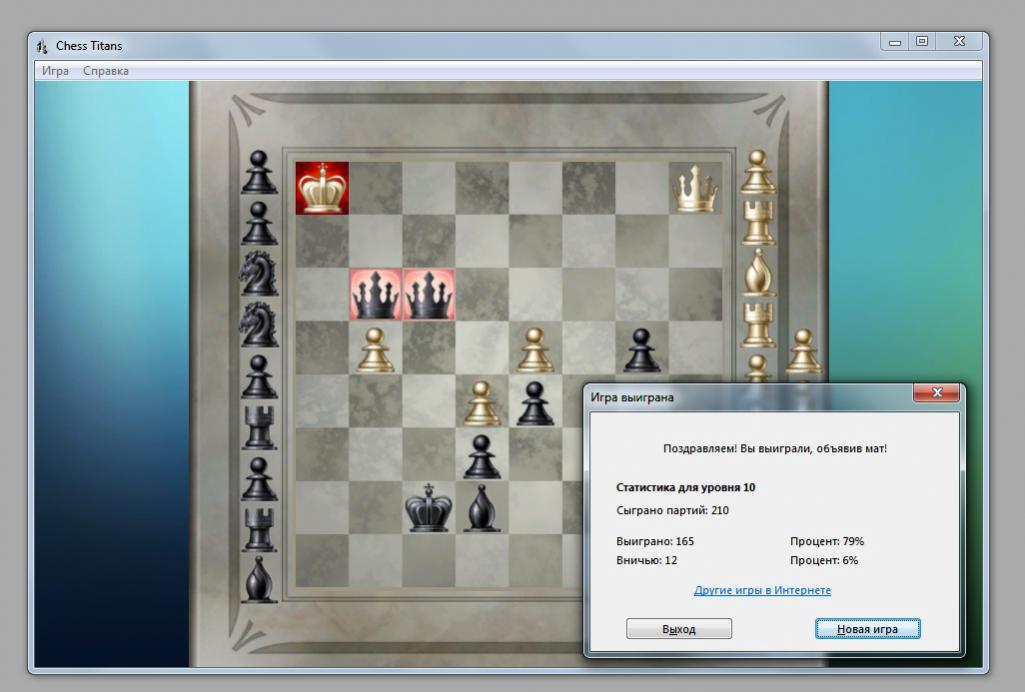
Task: Click the Статистика для уровня 10 heading
Action: [686, 487]
